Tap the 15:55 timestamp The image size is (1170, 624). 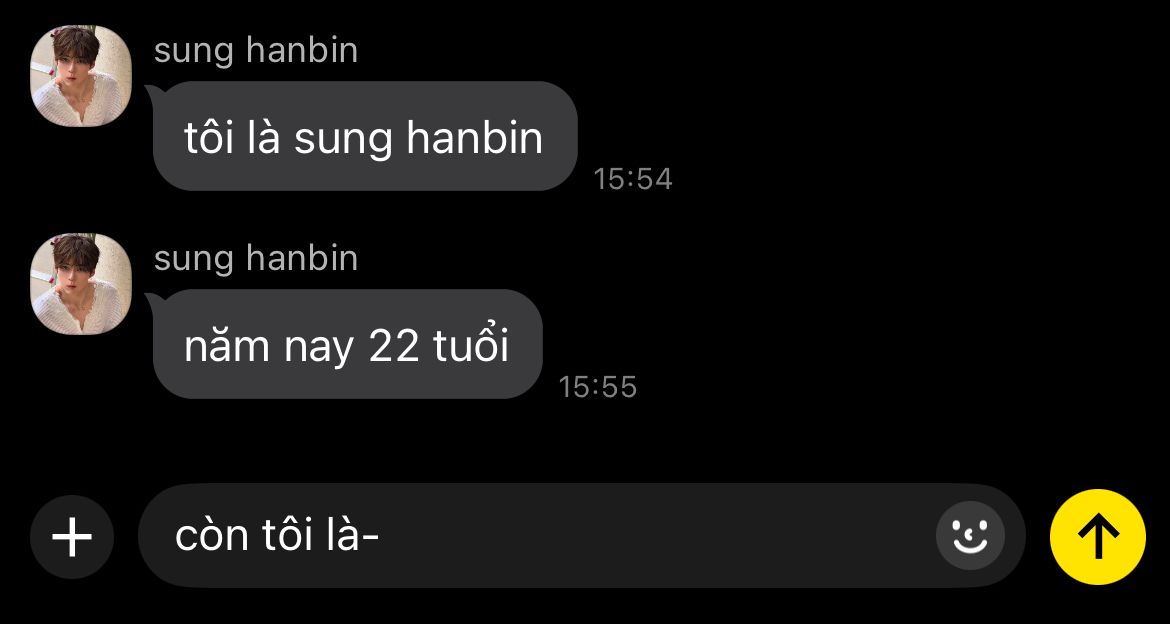598,387
